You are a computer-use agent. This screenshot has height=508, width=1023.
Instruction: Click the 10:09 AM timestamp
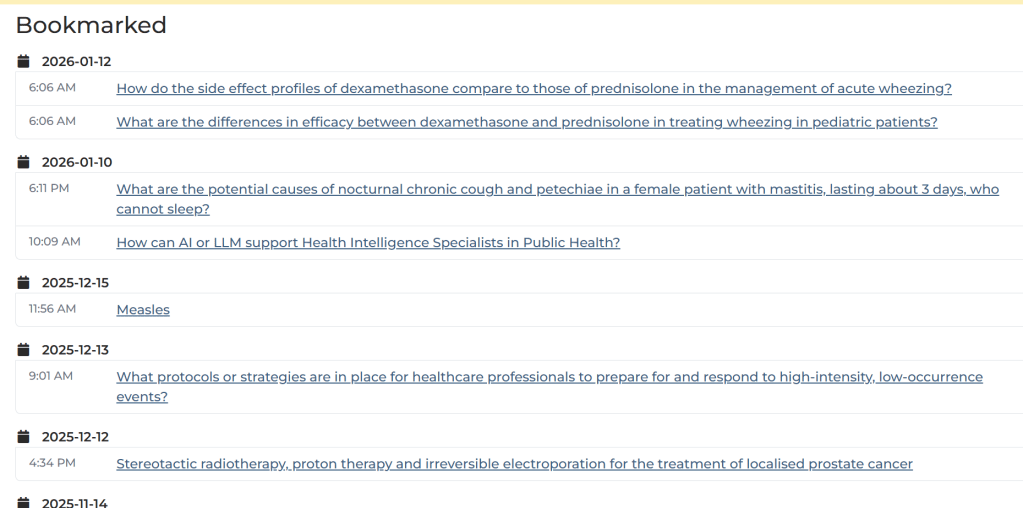[x=54, y=242]
